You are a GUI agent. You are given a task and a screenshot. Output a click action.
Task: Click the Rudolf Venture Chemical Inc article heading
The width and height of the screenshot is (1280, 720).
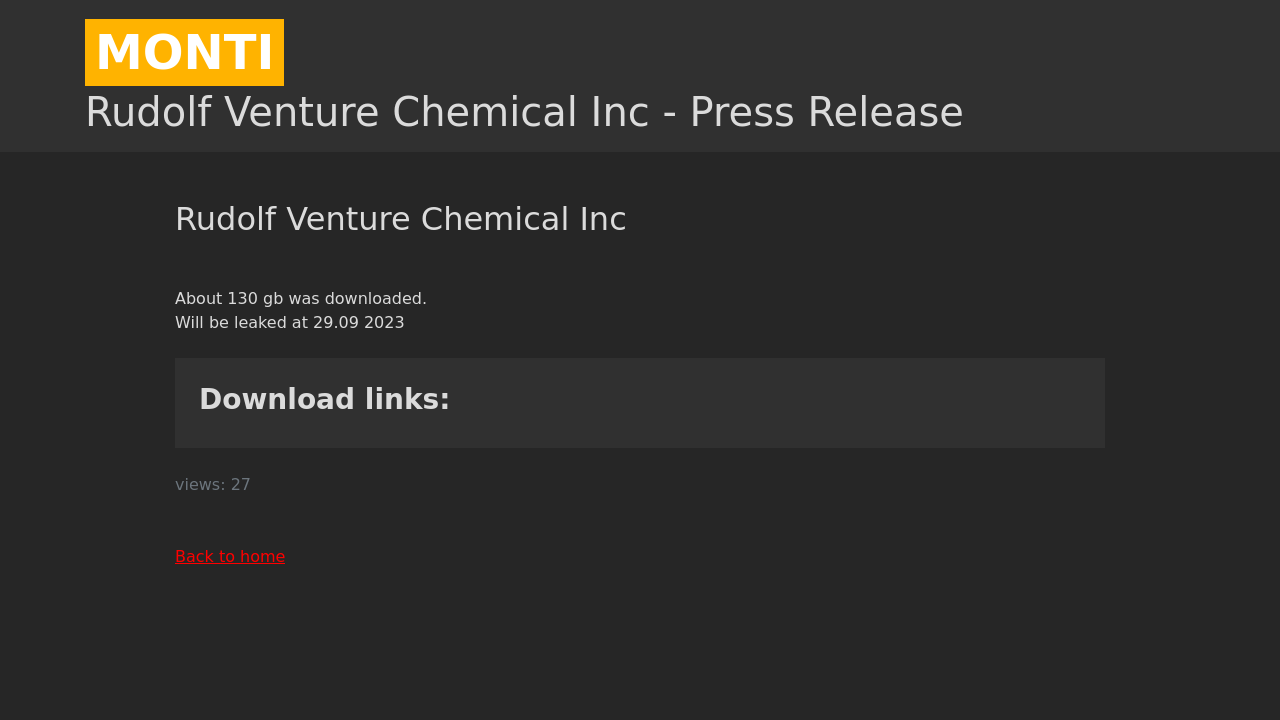[401, 220]
